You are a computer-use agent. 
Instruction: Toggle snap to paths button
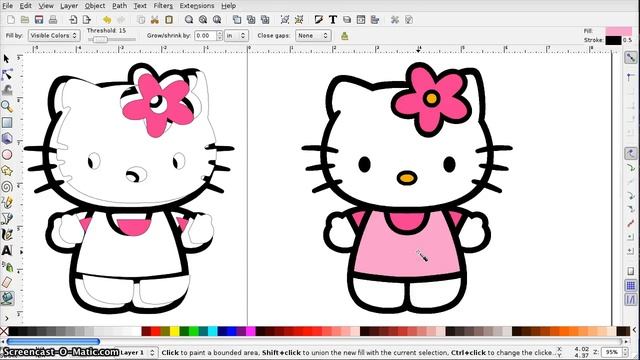click(631, 168)
